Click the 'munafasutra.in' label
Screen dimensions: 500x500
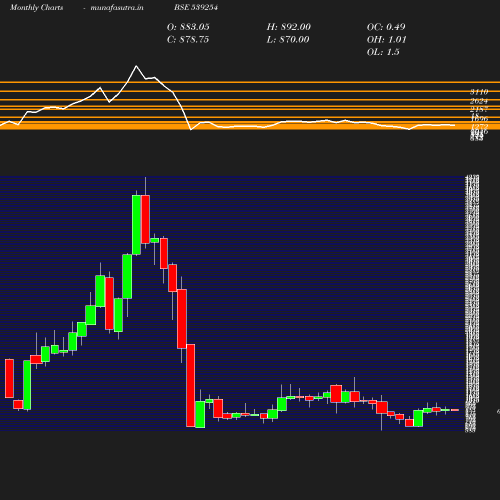(x=117, y=7)
